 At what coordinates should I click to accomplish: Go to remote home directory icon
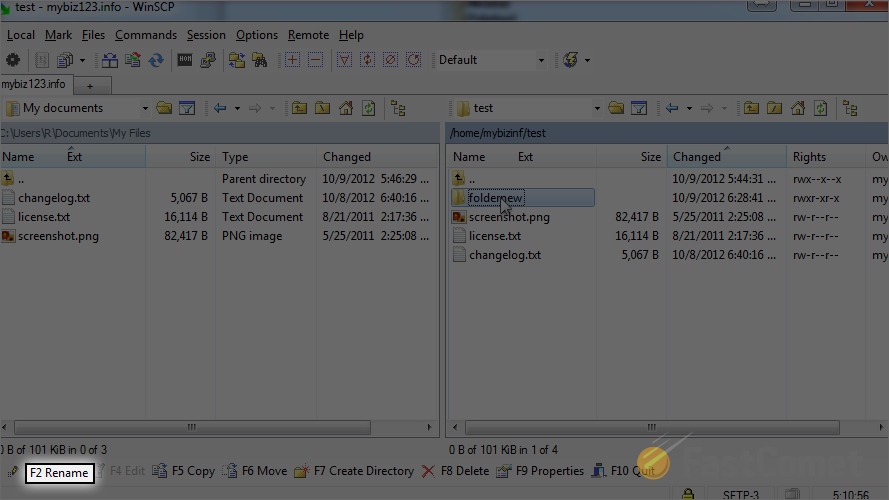pyautogui.click(x=798, y=108)
